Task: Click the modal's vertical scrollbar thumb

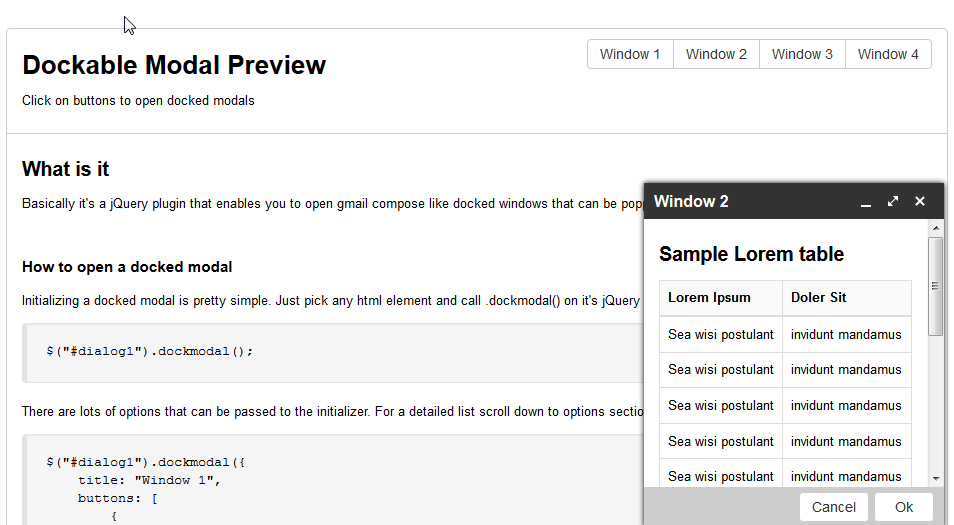Action: pyautogui.click(x=936, y=285)
